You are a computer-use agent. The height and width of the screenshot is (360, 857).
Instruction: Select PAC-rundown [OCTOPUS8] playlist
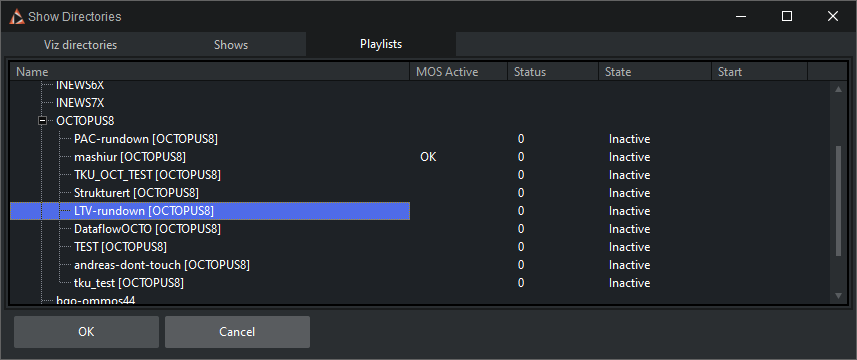tap(146, 139)
